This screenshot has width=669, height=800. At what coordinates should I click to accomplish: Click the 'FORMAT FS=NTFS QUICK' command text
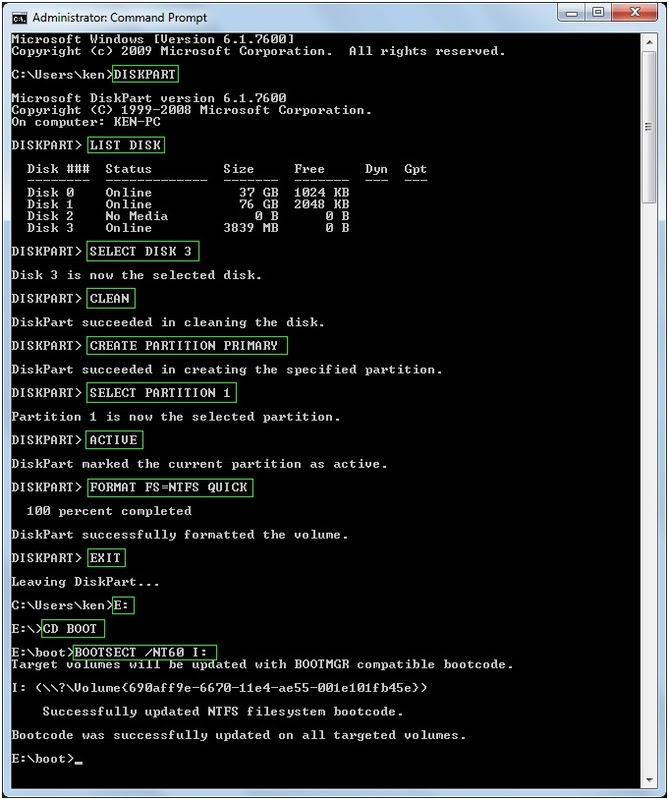point(169,487)
